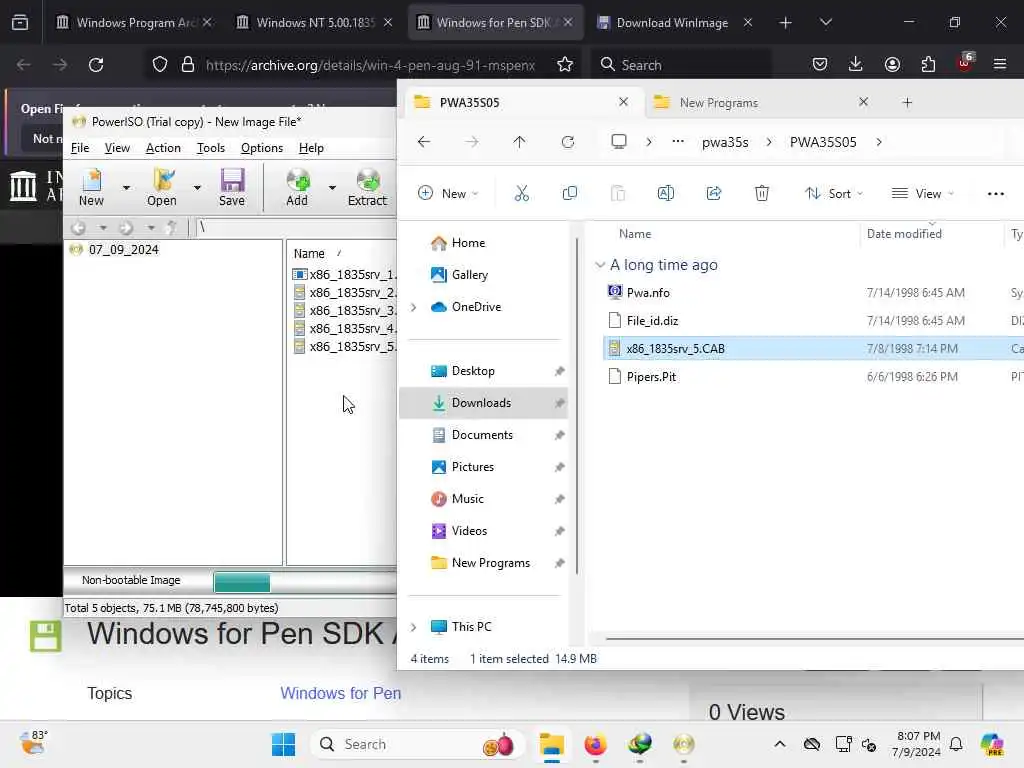Open more options ellipsis in File Explorer toolbar
Viewport: 1024px width, 768px height.
(995, 193)
